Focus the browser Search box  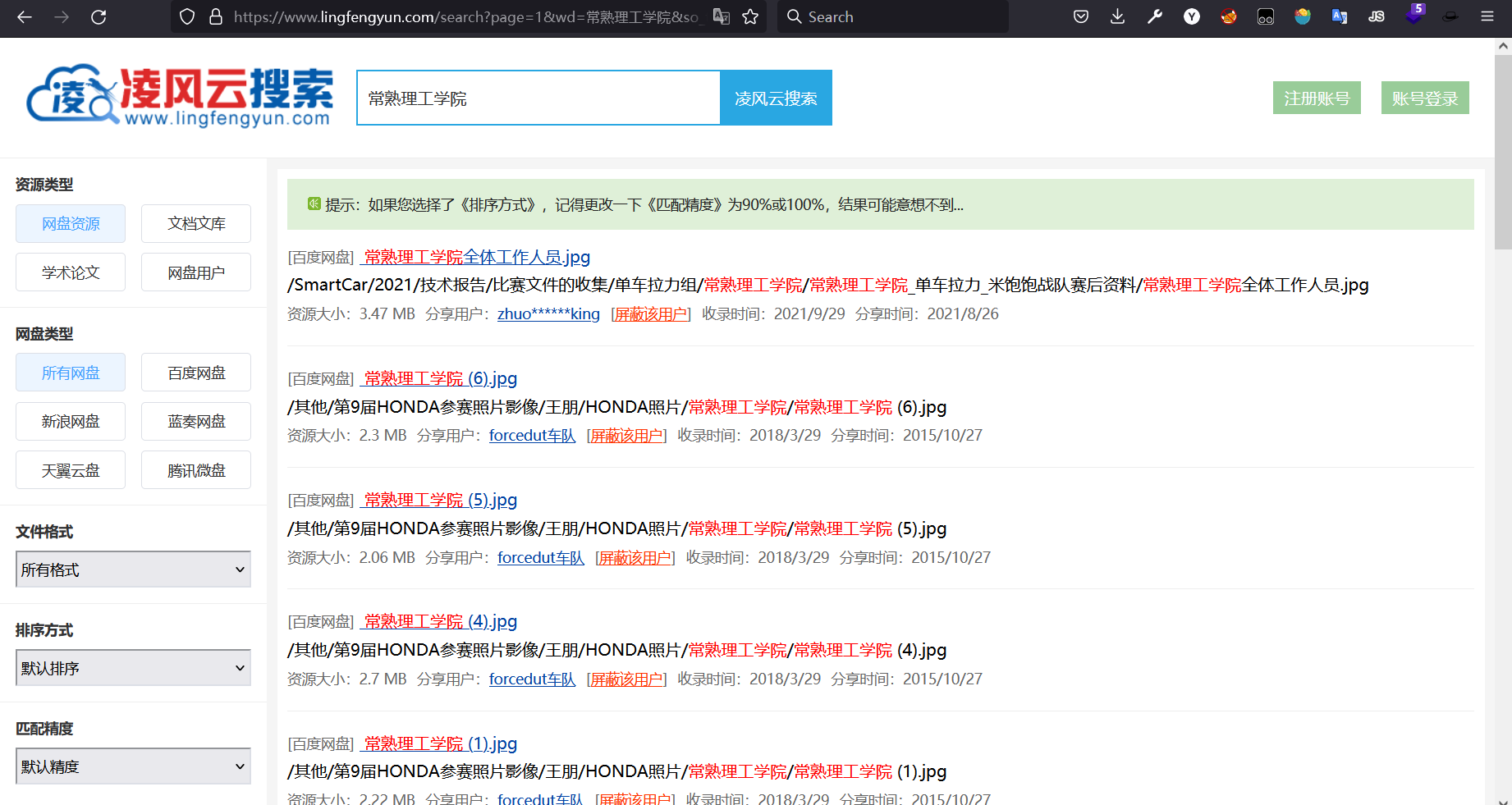[x=893, y=16]
